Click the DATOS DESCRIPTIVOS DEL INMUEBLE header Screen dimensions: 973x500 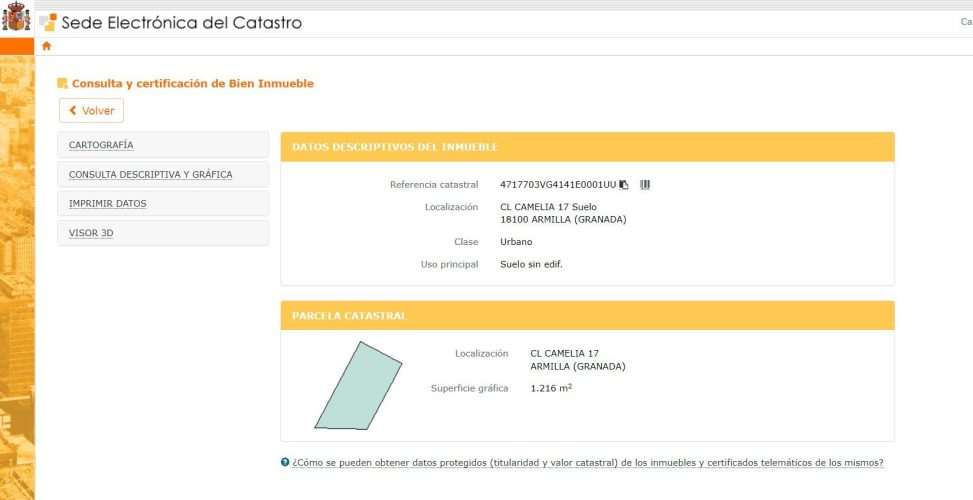click(x=587, y=147)
